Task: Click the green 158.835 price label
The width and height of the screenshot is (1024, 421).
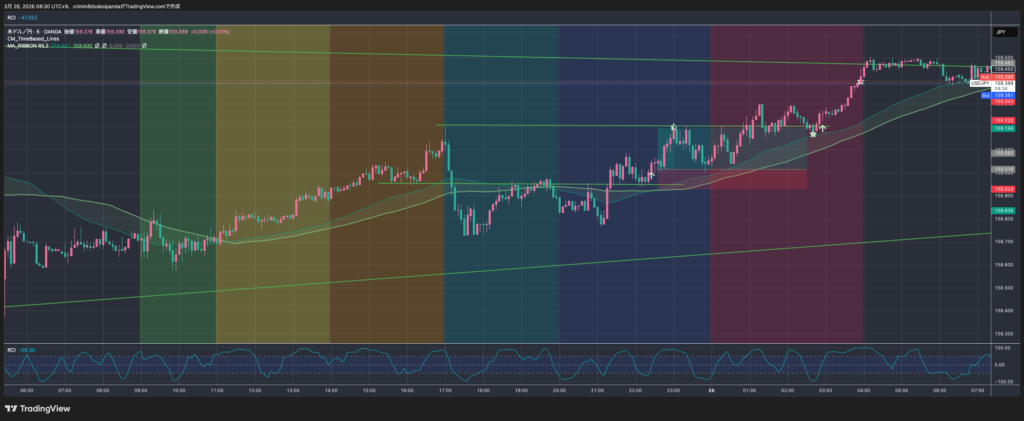Action: click(x=1001, y=211)
